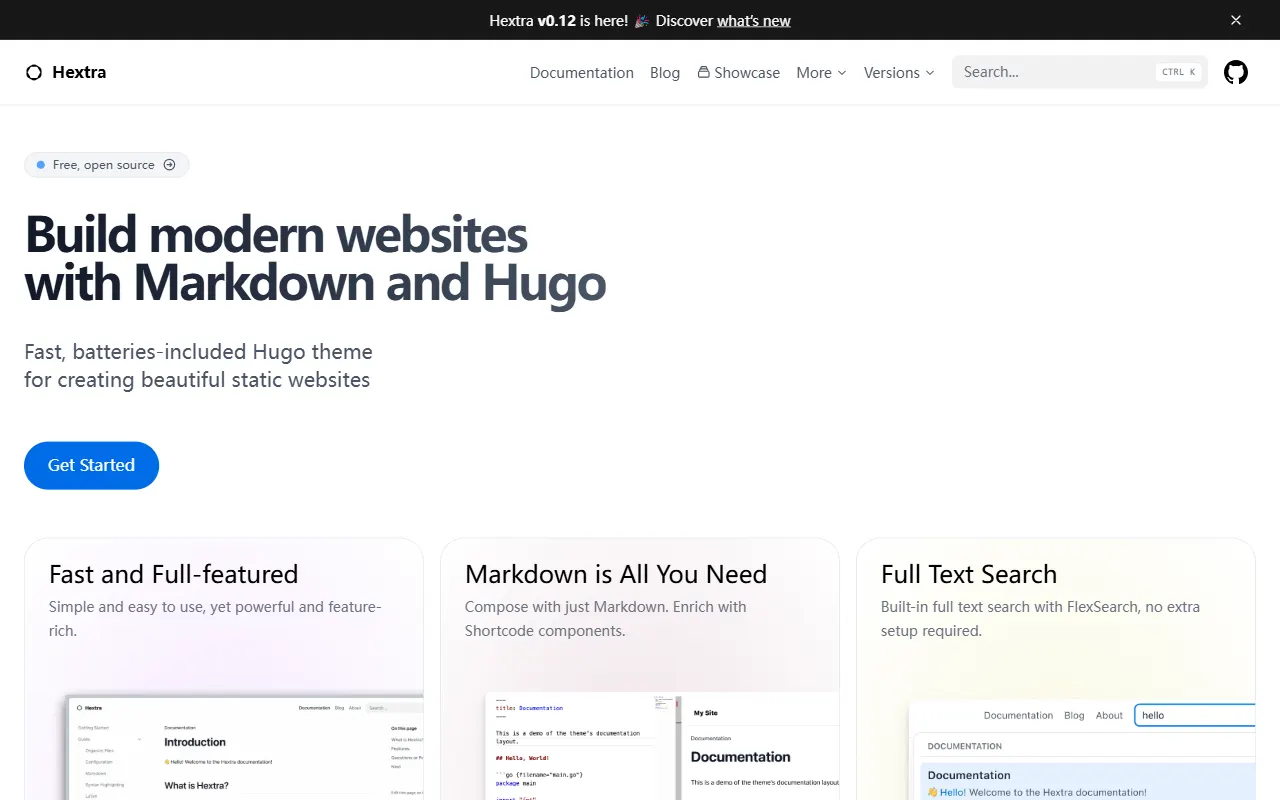
Task: Open the Versions dropdown
Action: click(899, 72)
